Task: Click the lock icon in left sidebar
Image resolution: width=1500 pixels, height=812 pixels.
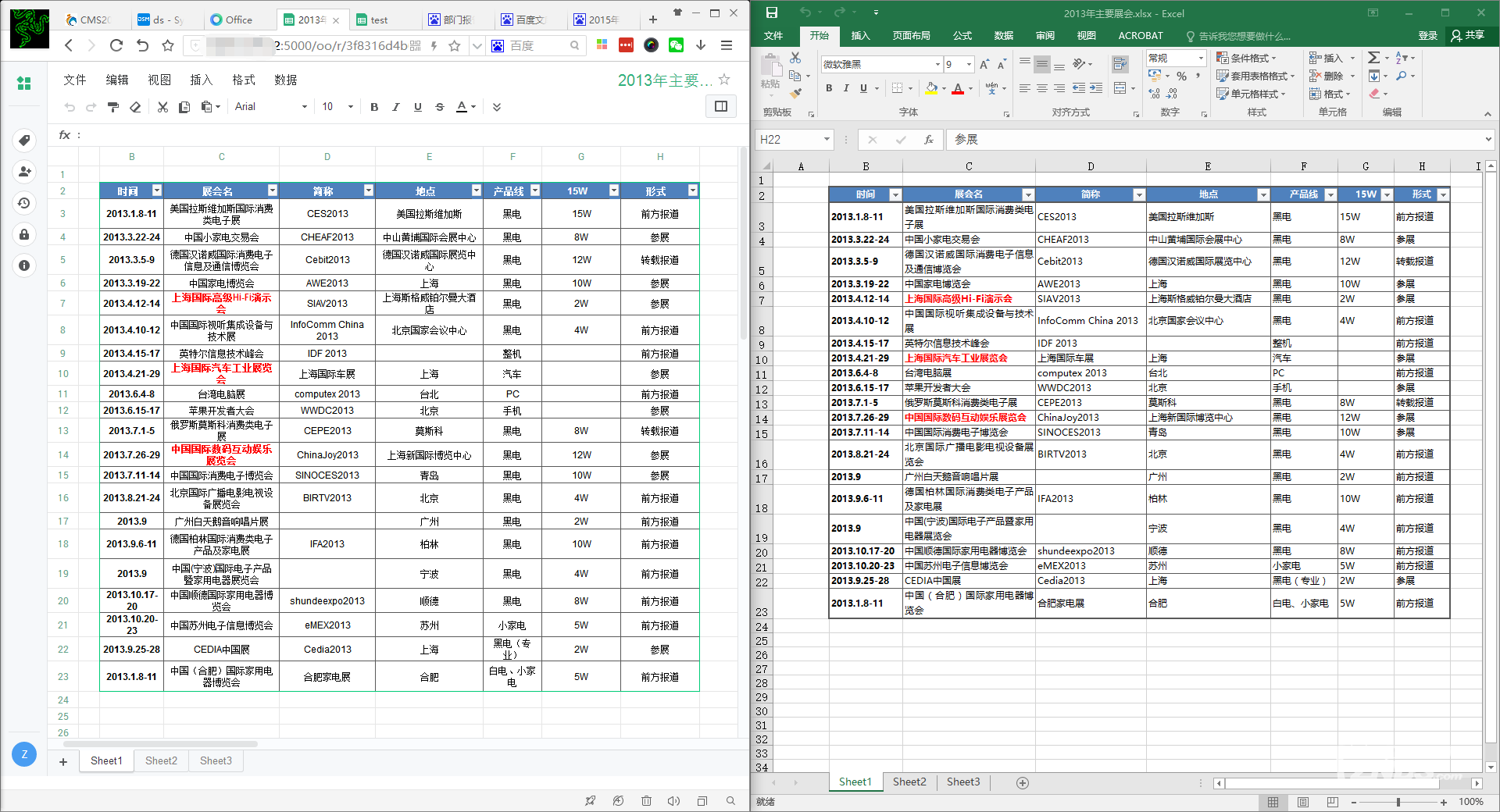Action: (x=24, y=234)
